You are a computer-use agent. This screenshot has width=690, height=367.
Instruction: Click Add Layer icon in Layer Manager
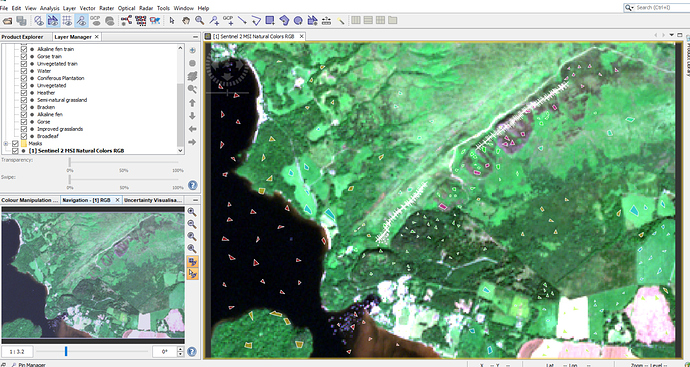[x=192, y=51]
